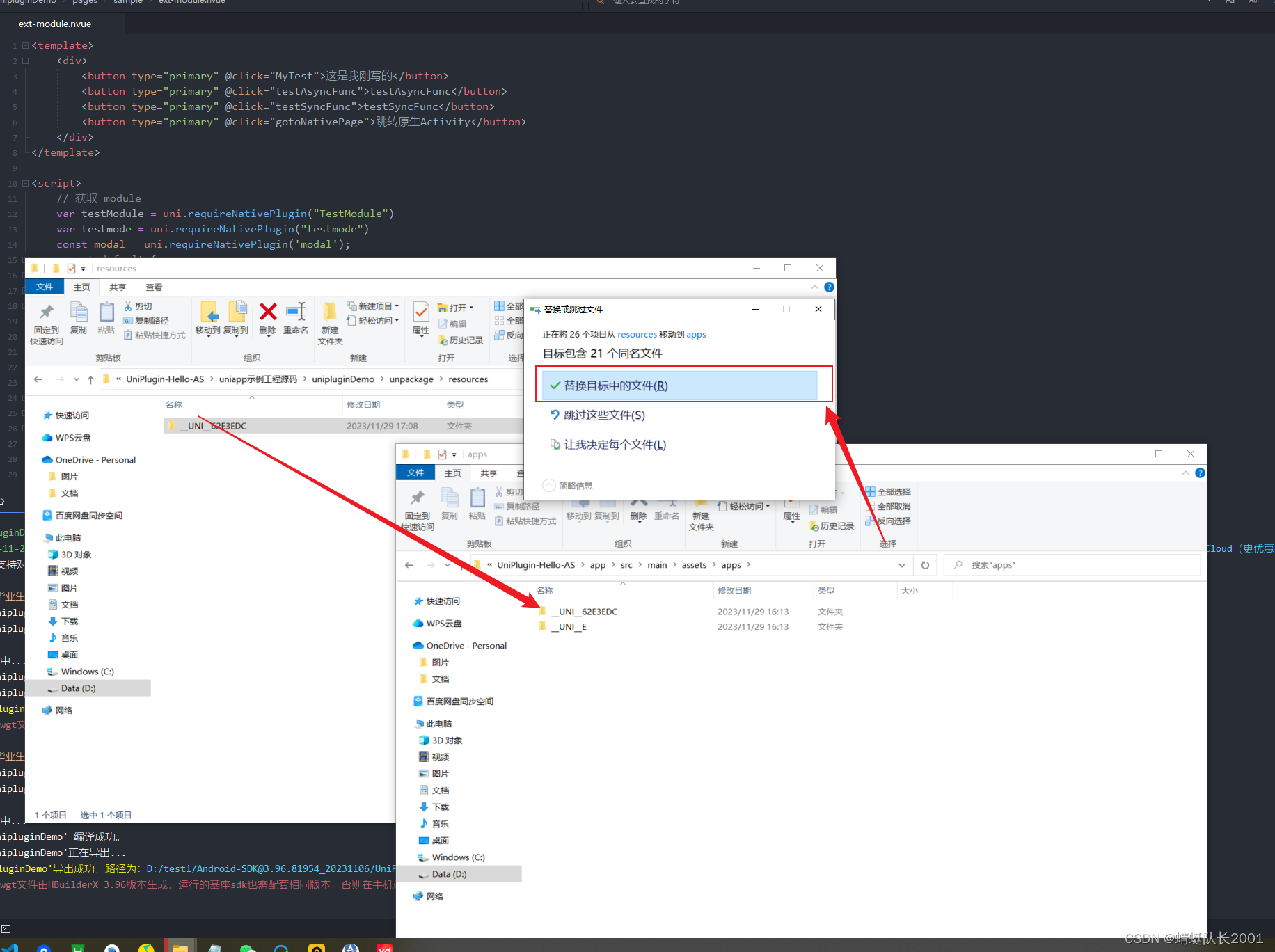This screenshot has height=952, width=1275.
Task: Open the exported path link in console
Action: (271, 868)
